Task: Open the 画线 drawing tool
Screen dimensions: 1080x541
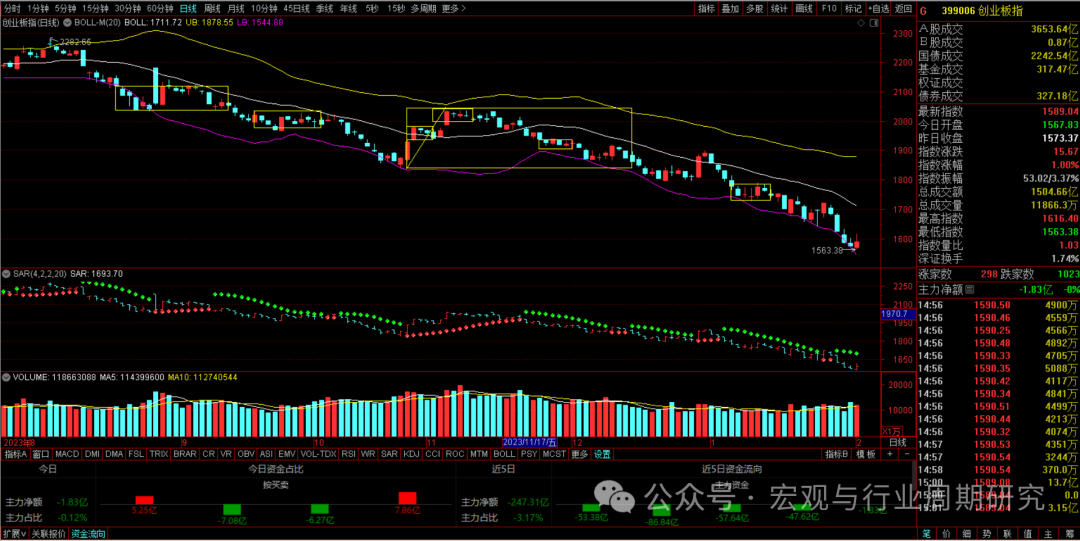Action: (804, 8)
